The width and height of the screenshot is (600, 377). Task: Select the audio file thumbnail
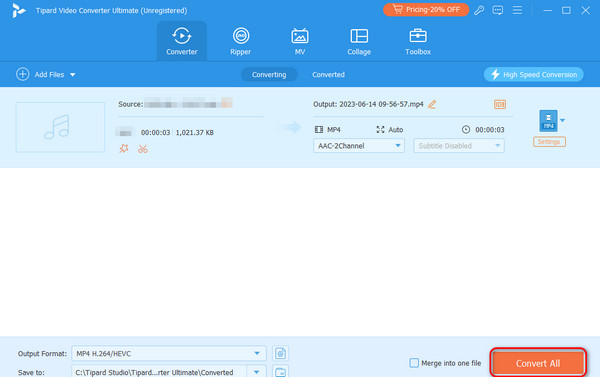coord(60,127)
